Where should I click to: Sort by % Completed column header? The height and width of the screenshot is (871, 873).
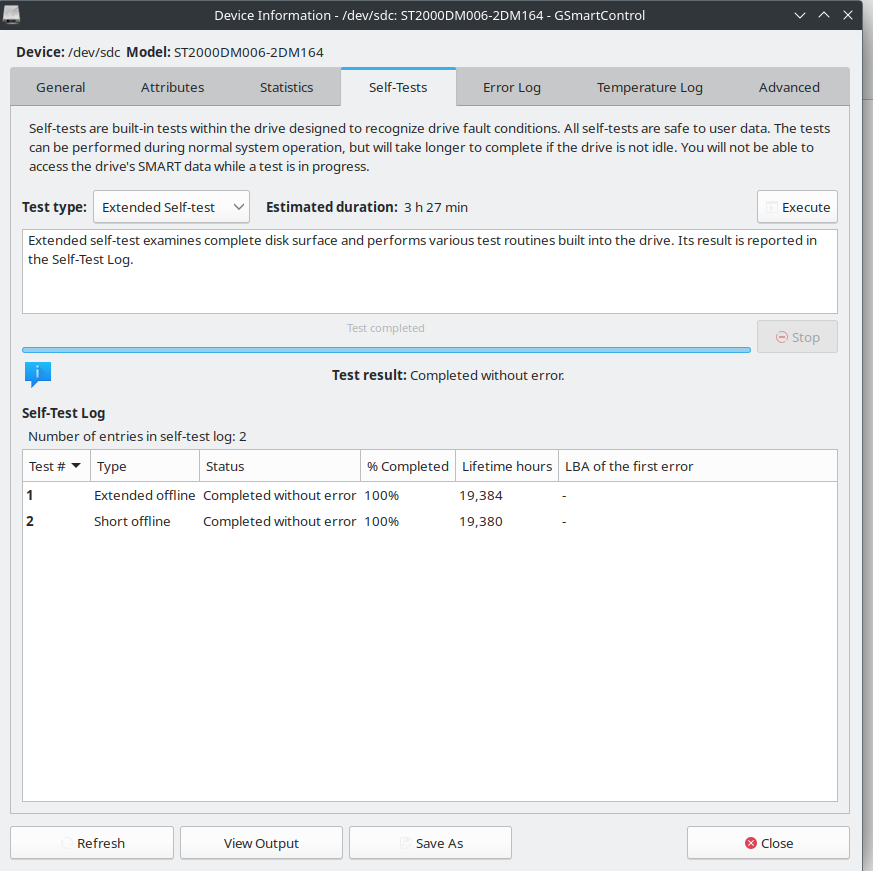(x=408, y=466)
